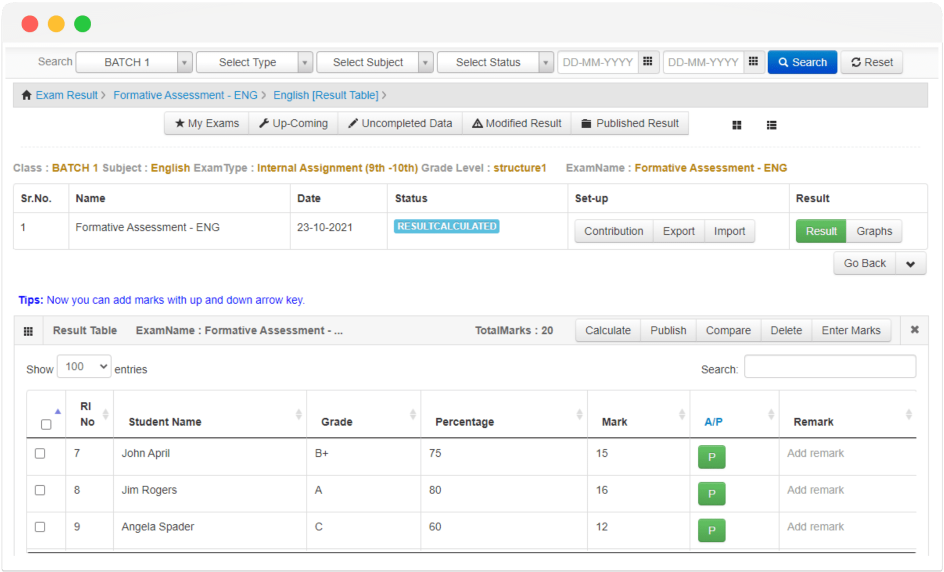Click the Delete button
The height and width of the screenshot is (572, 944).
786,331
